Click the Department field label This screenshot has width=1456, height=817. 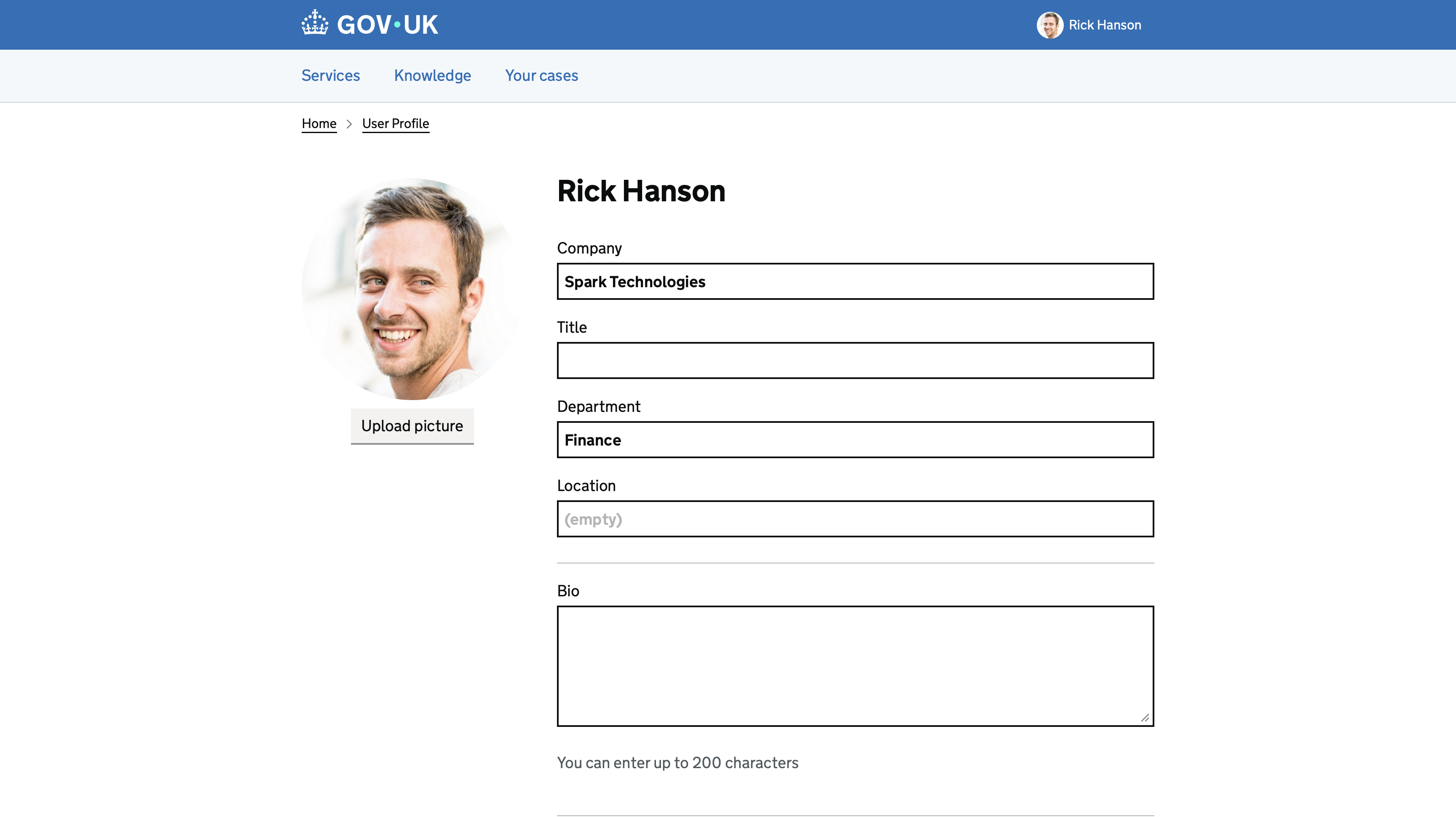pos(599,407)
